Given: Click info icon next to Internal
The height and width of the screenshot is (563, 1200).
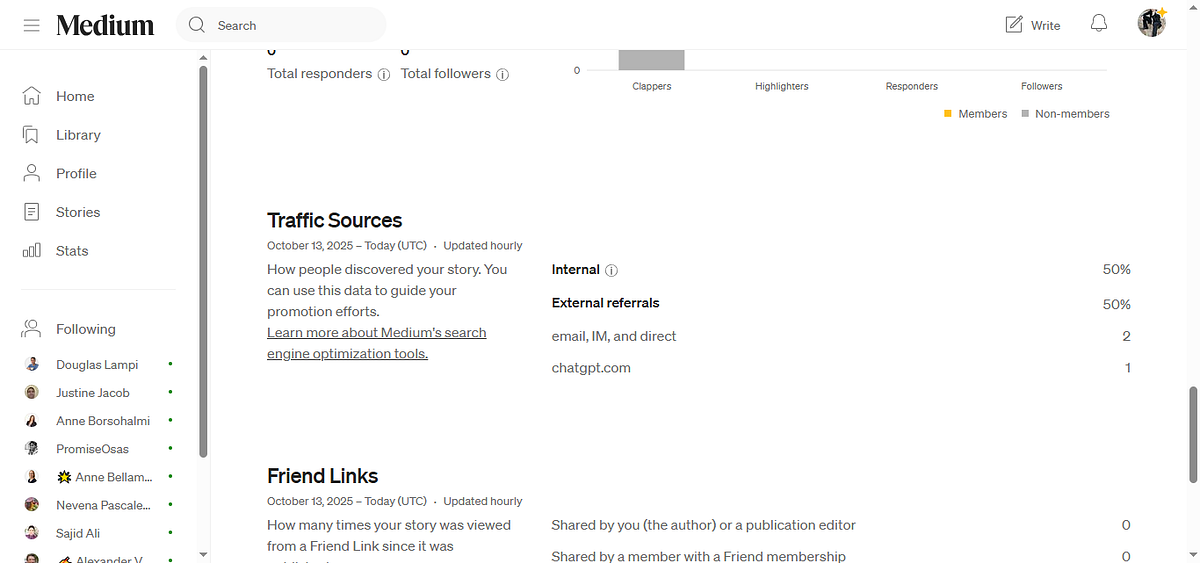Looking at the screenshot, I should [x=612, y=270].
